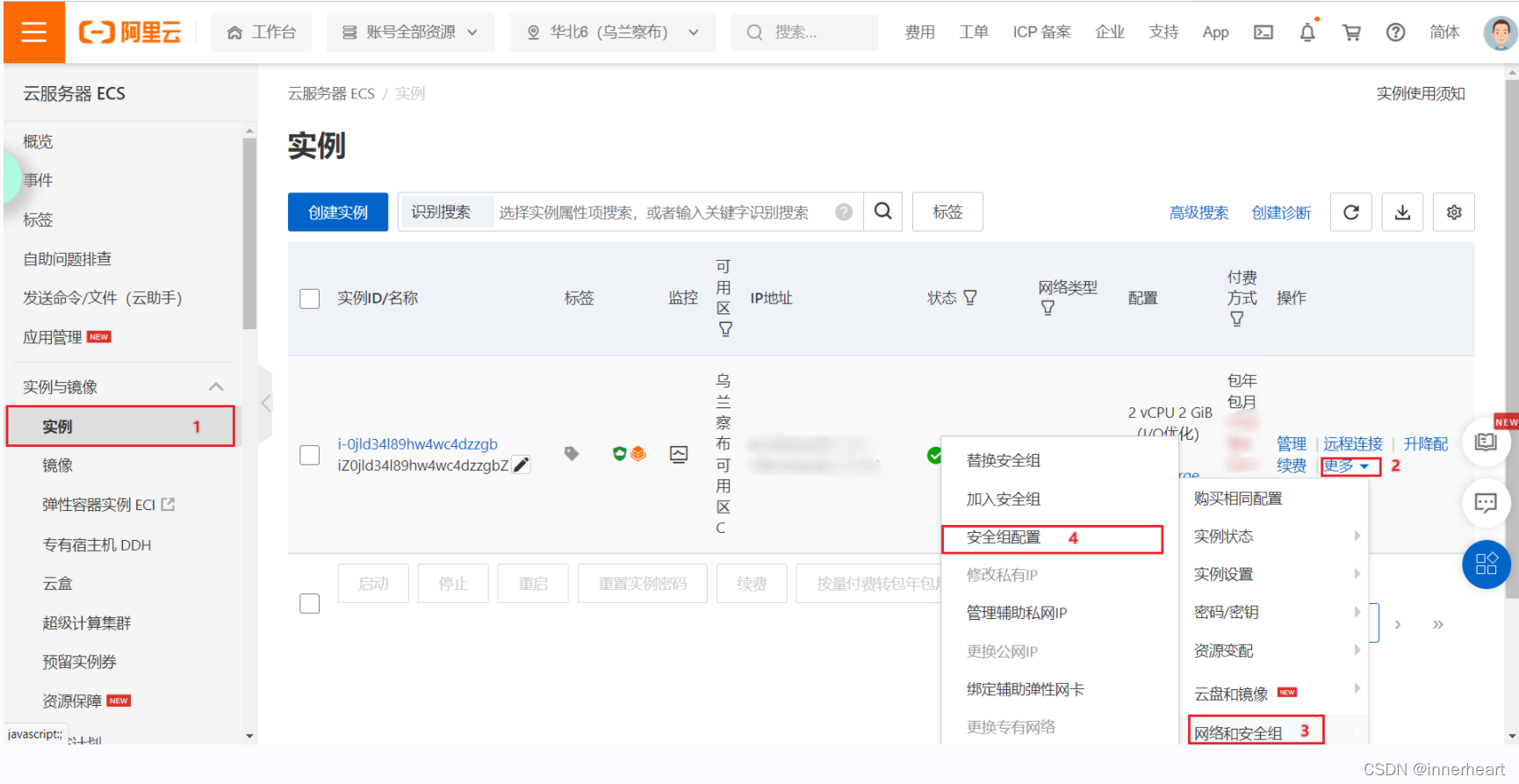Open the ICP 备案 top menu
The image size is (1519, 784).
point(1041,32)
